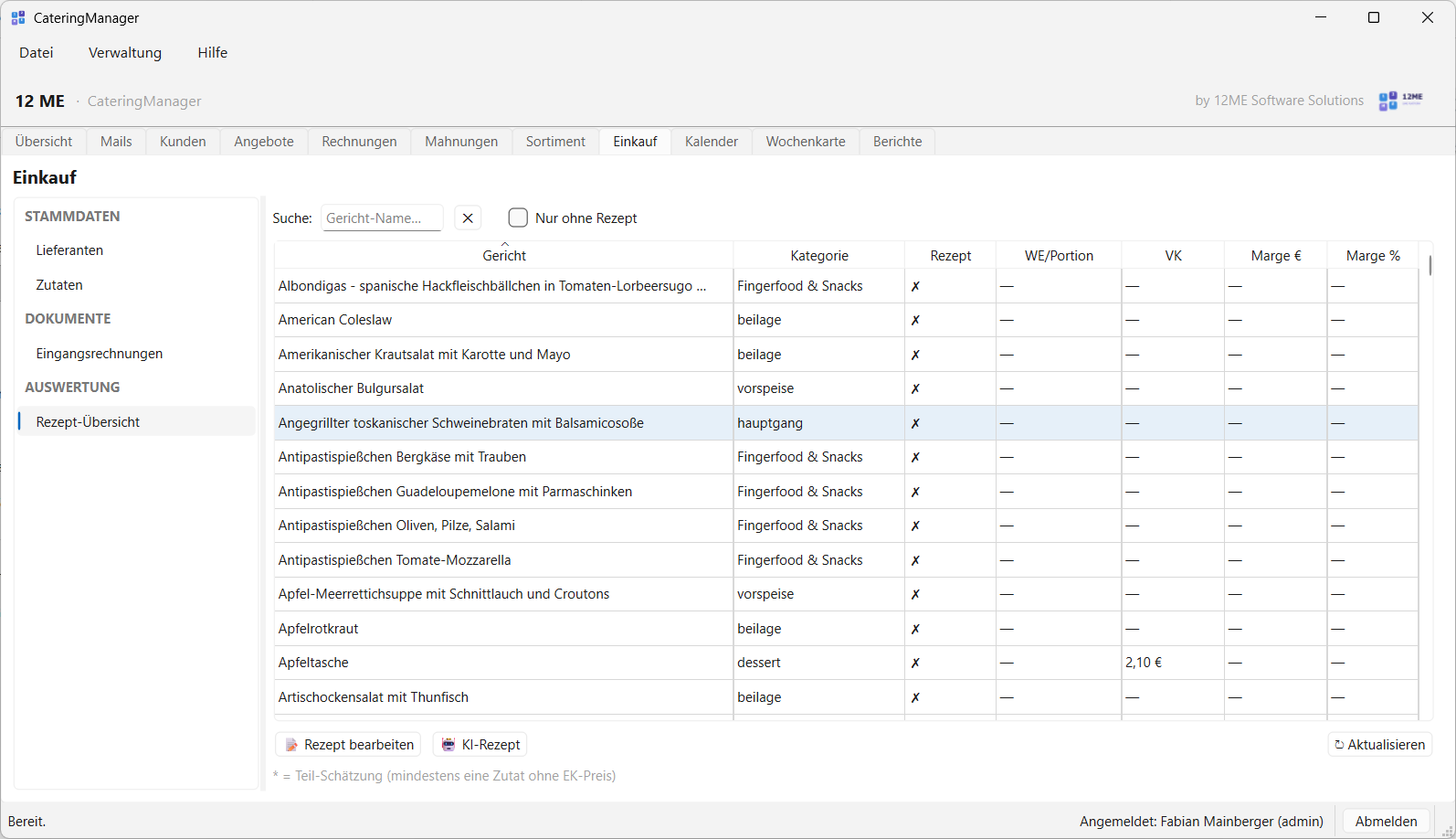The height and width of the screenshot is (839, 1456).
Task: Open Zutaten in the sidebar
Action: coord(135,285)
